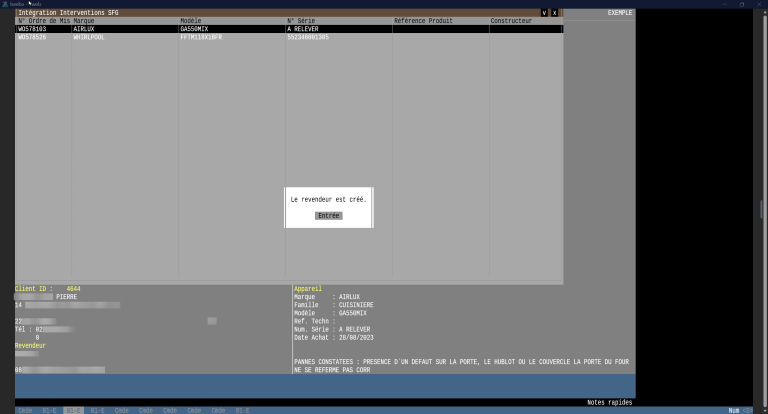Click the application icon in the title bar
Viewport: 768px width, 414px height.
pyautogui.click(x=5, y=4)
